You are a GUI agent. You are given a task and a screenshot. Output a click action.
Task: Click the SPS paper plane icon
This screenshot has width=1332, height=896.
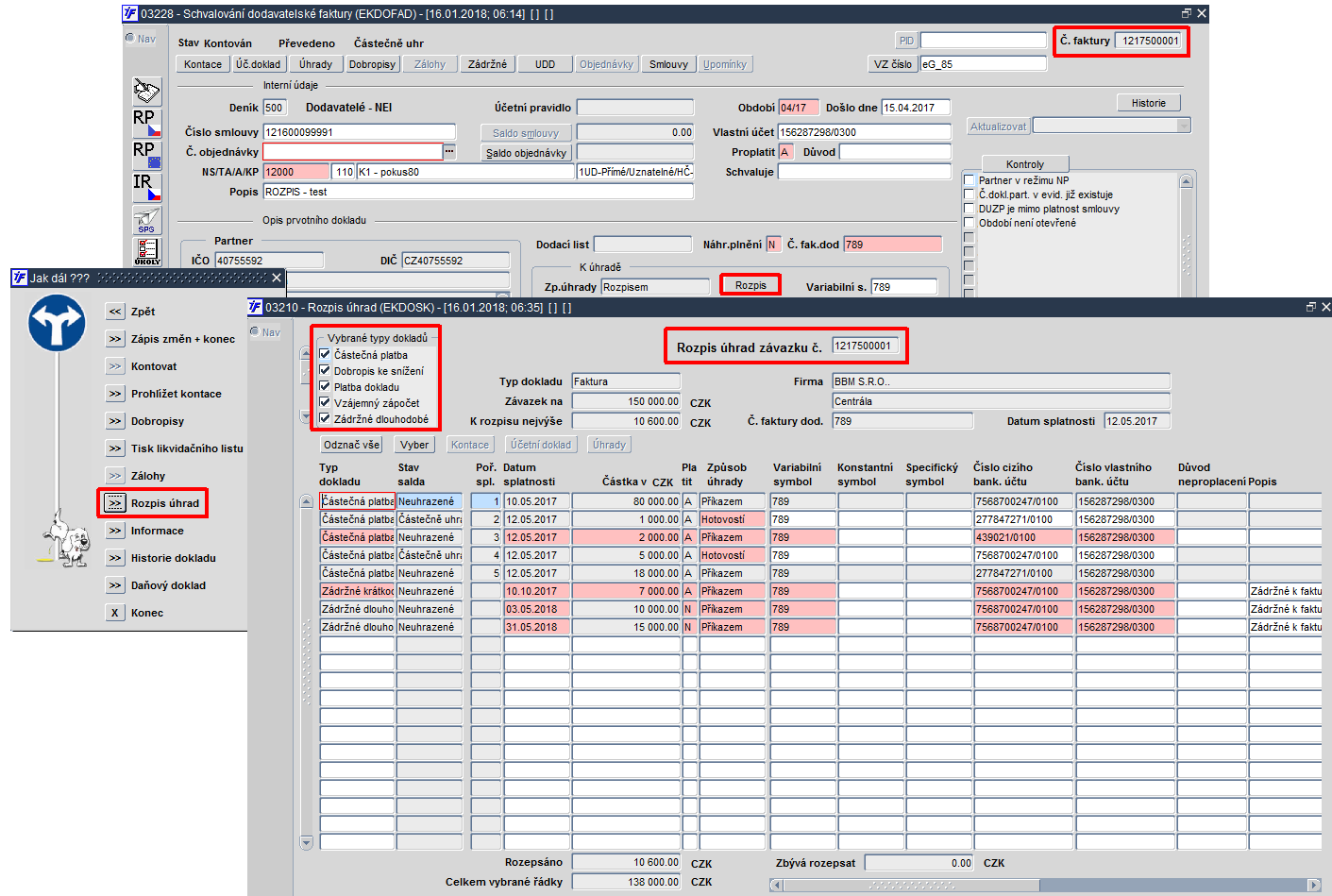147,220
